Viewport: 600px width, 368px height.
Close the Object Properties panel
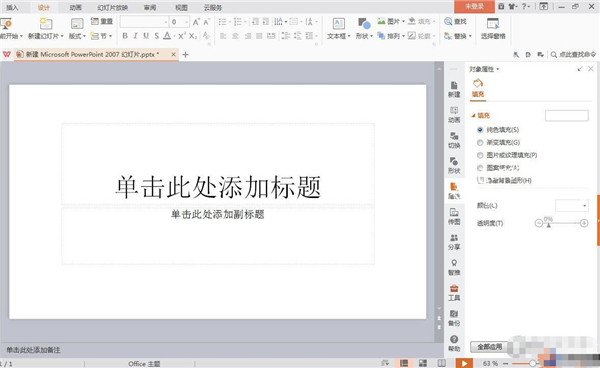591,69
